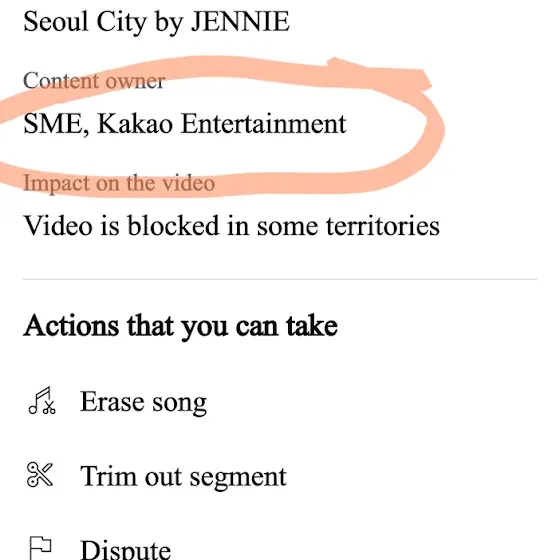Screen dimensions: 560x560
Task: Click the word JENNIE in the title
Action: point(240,21)
